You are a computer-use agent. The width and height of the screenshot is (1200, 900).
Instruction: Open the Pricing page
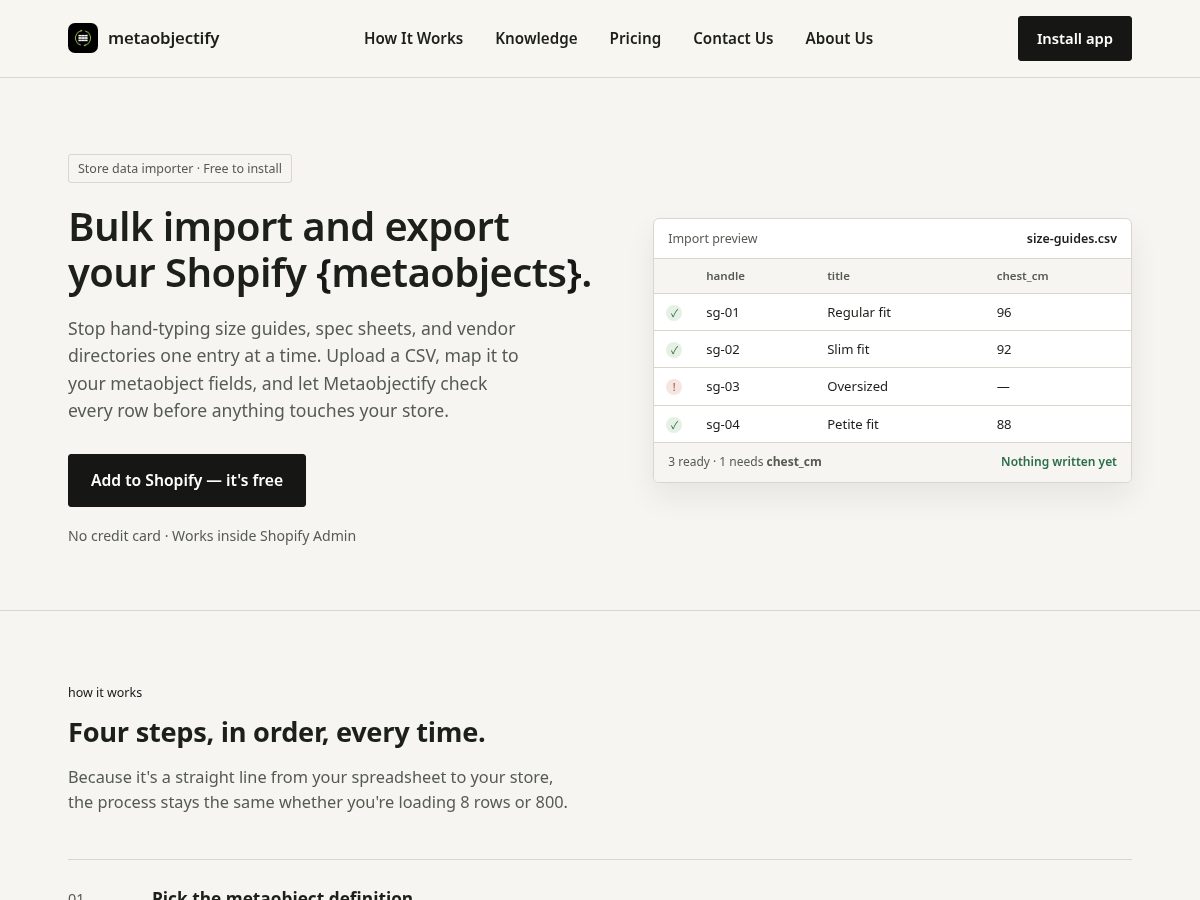(635, 38)
